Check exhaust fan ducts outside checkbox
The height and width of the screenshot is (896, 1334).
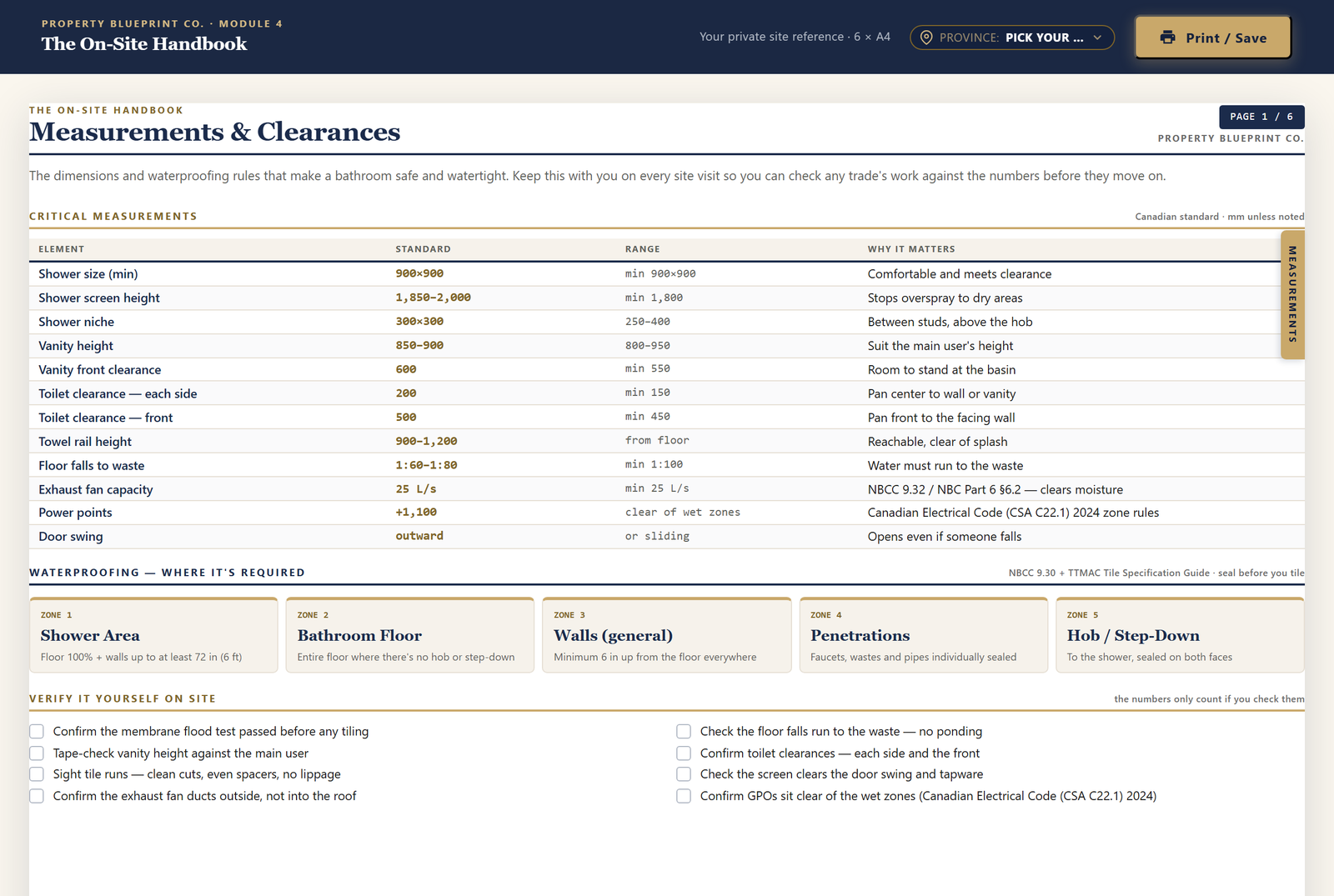(37, 796)
